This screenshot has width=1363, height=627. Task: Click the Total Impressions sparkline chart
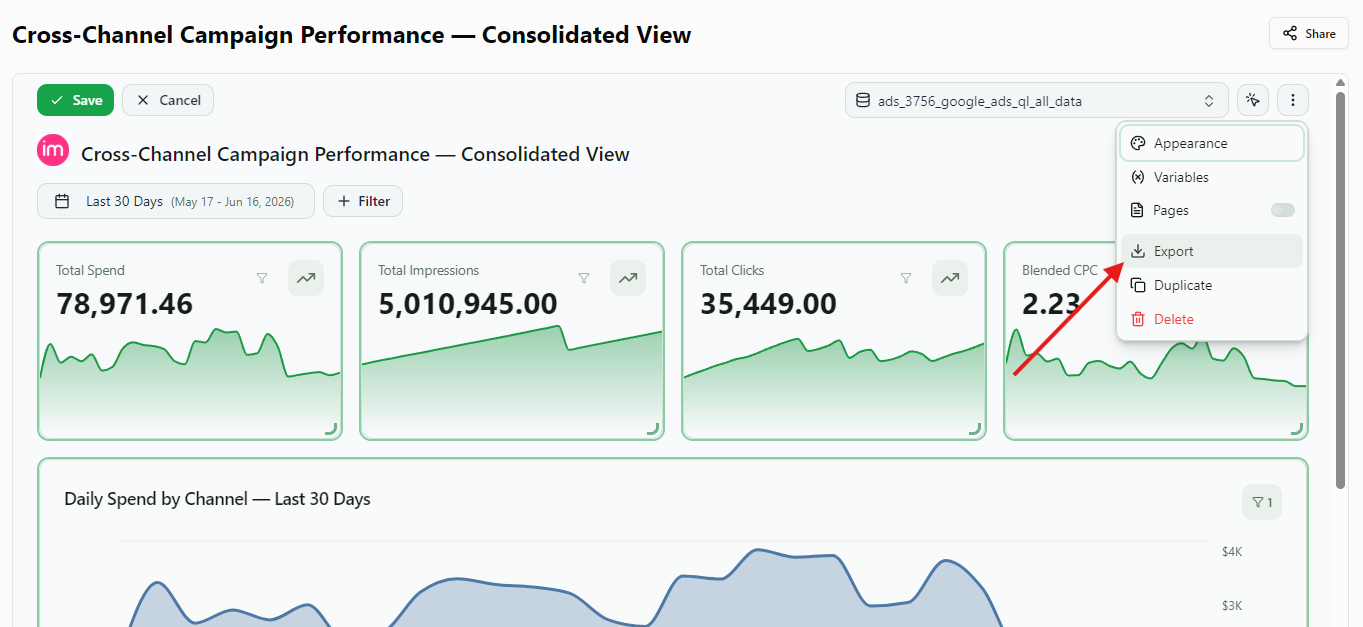tap(512, 383)
